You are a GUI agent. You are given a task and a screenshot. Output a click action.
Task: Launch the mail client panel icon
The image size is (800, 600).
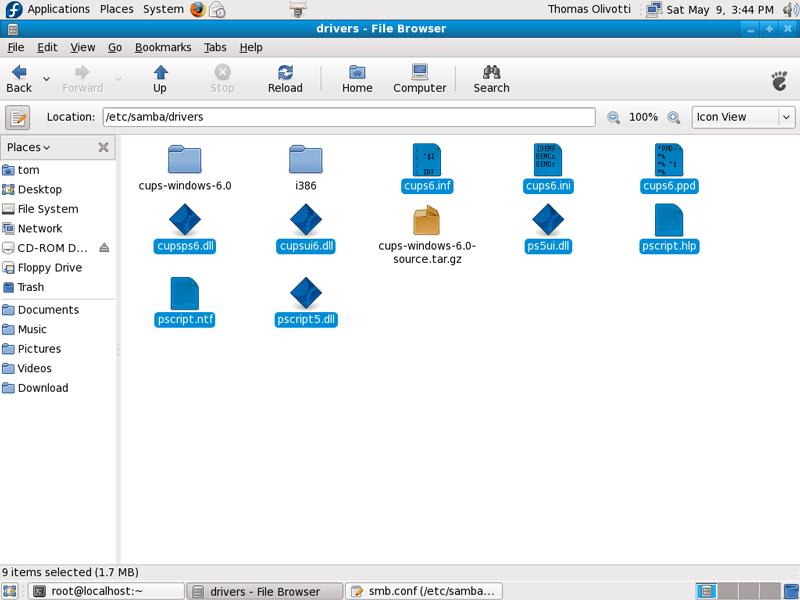[x=217, y=9]
